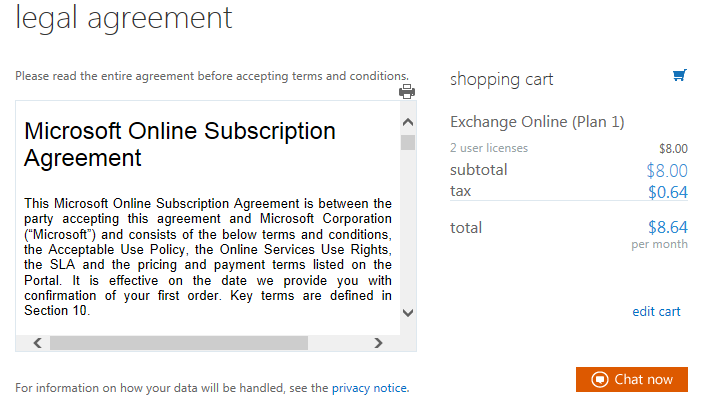Open the edit cart link
This screenshot has height=406, width=720.
[x=656, y=311]
